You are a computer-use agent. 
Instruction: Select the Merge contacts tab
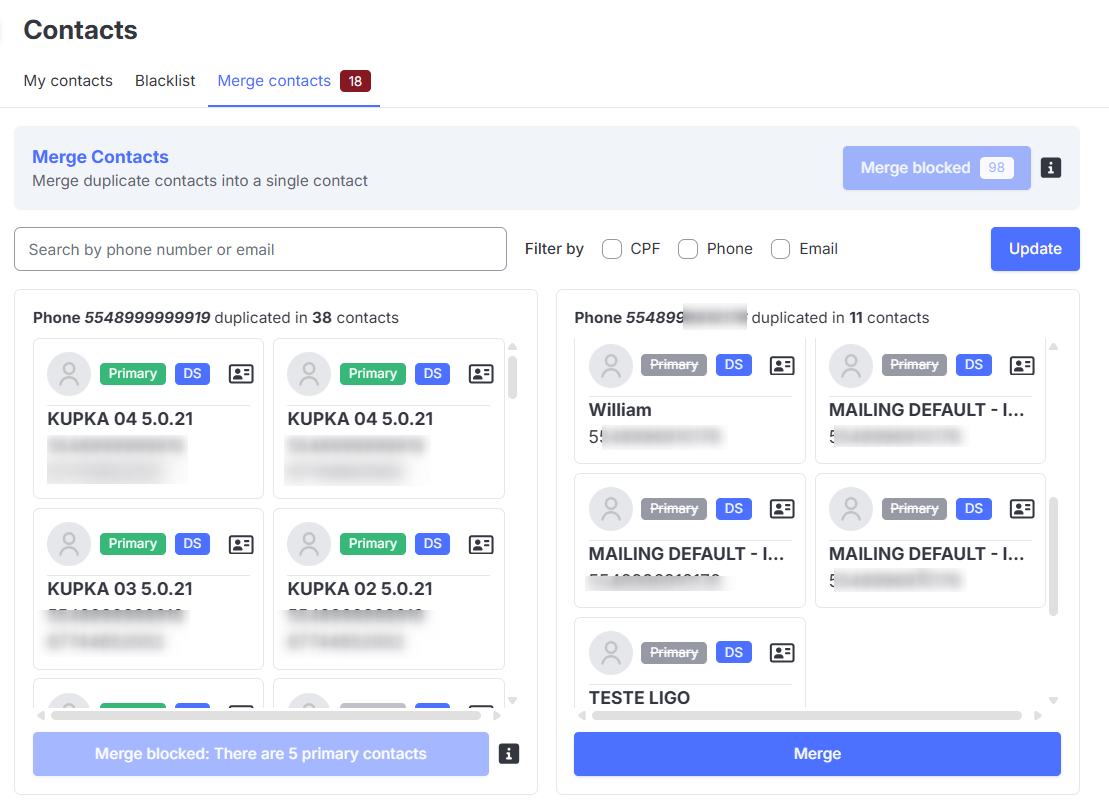click(294, 81)
